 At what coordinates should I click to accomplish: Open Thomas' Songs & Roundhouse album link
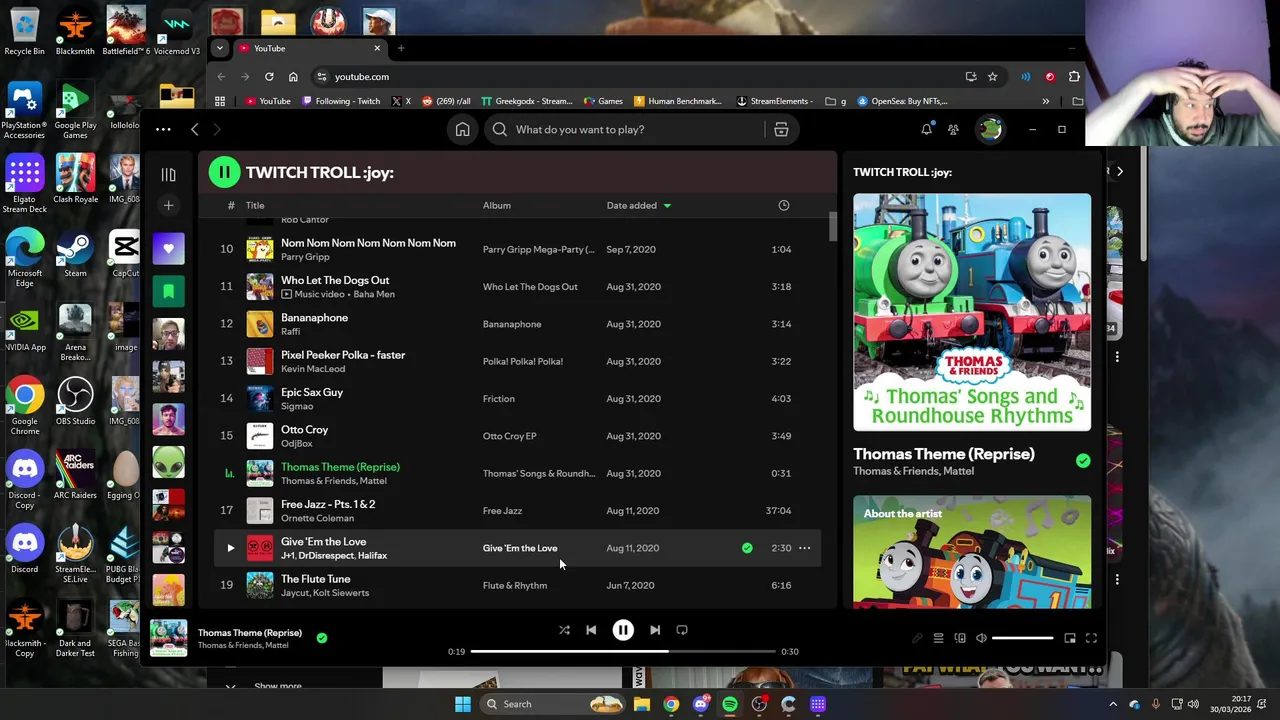(x=539, y=474)
